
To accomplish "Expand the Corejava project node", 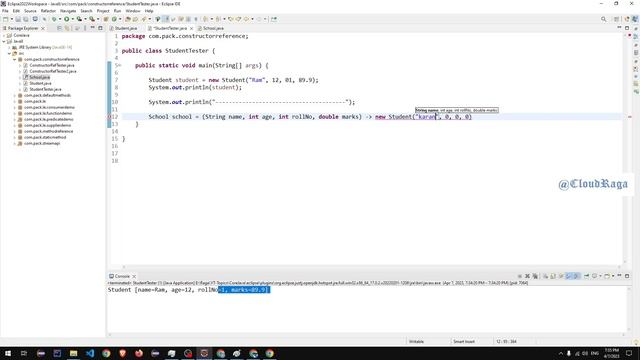I will pos(4,36).
